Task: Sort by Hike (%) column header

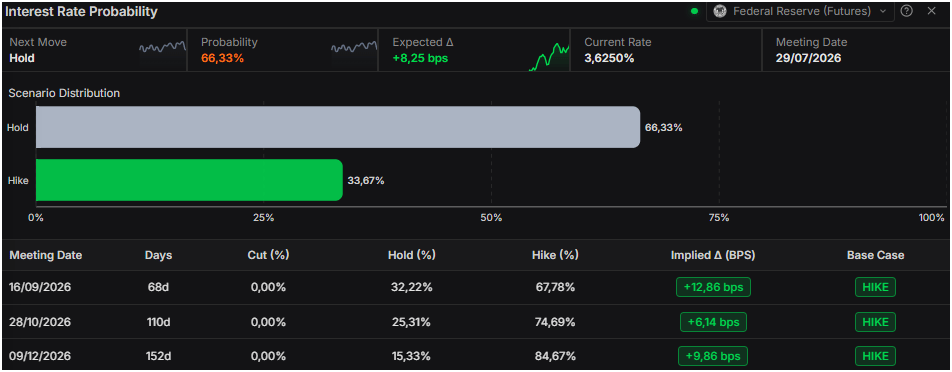Action: coord(555,255)
